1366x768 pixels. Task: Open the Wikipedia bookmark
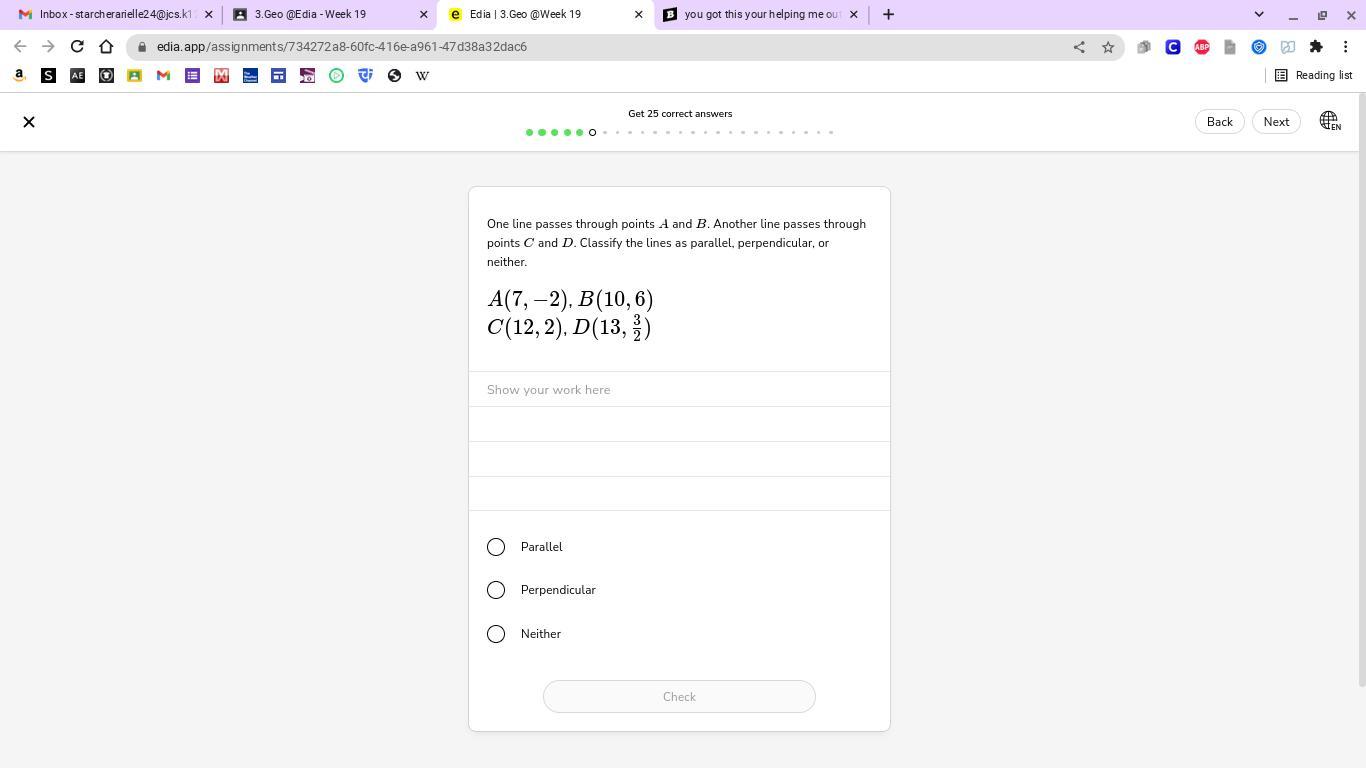point(422,76)
